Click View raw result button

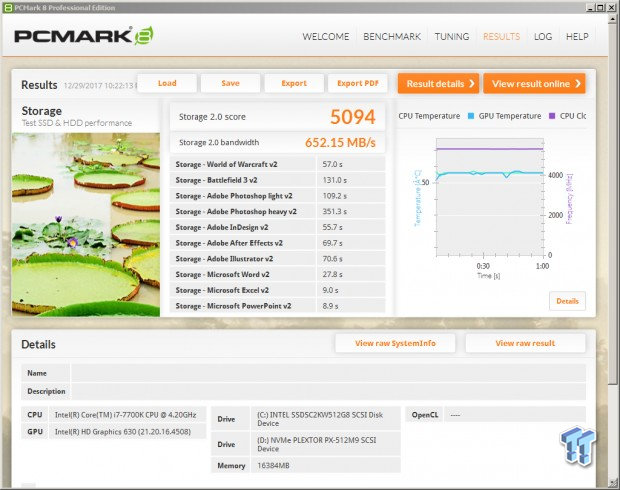(x=525, y=343)
